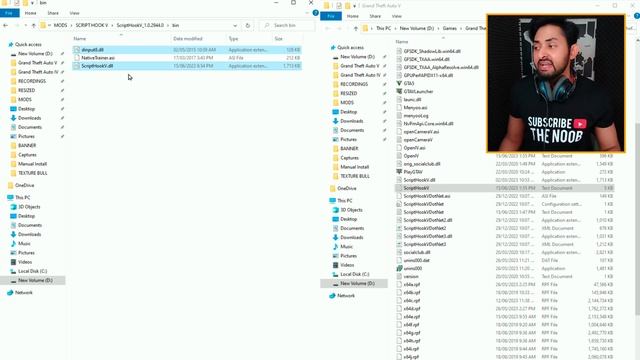Viewport: 640px width, 360px height.
Task: Select the PlayGTAV application icon
Action: tap(399, 172)
